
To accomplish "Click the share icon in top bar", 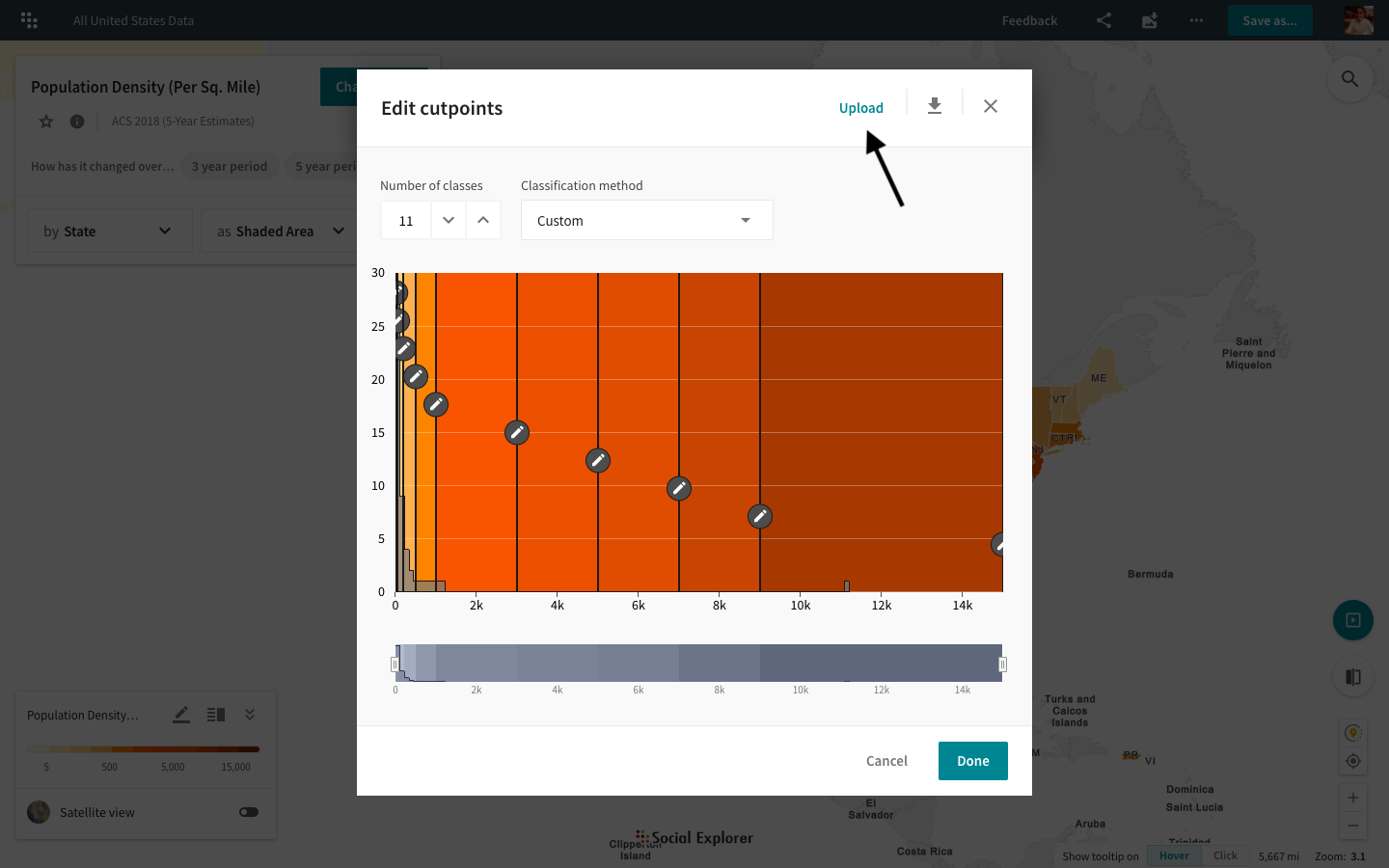I will pyautogui.click(x=1103, y=20).
